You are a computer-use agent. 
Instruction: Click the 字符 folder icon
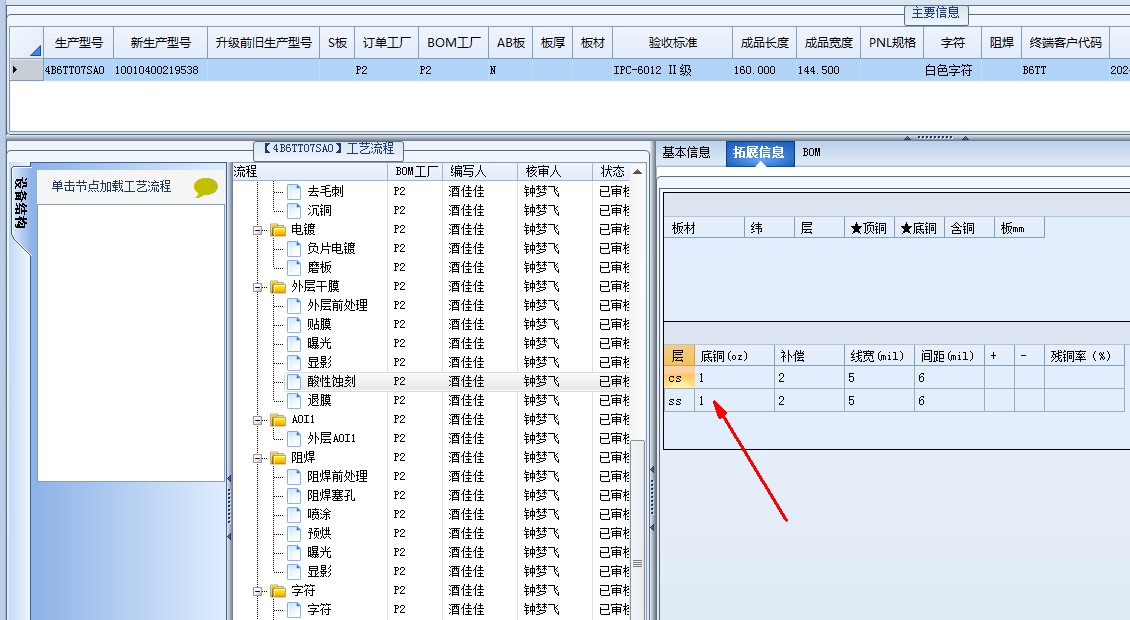coord(278,591)
